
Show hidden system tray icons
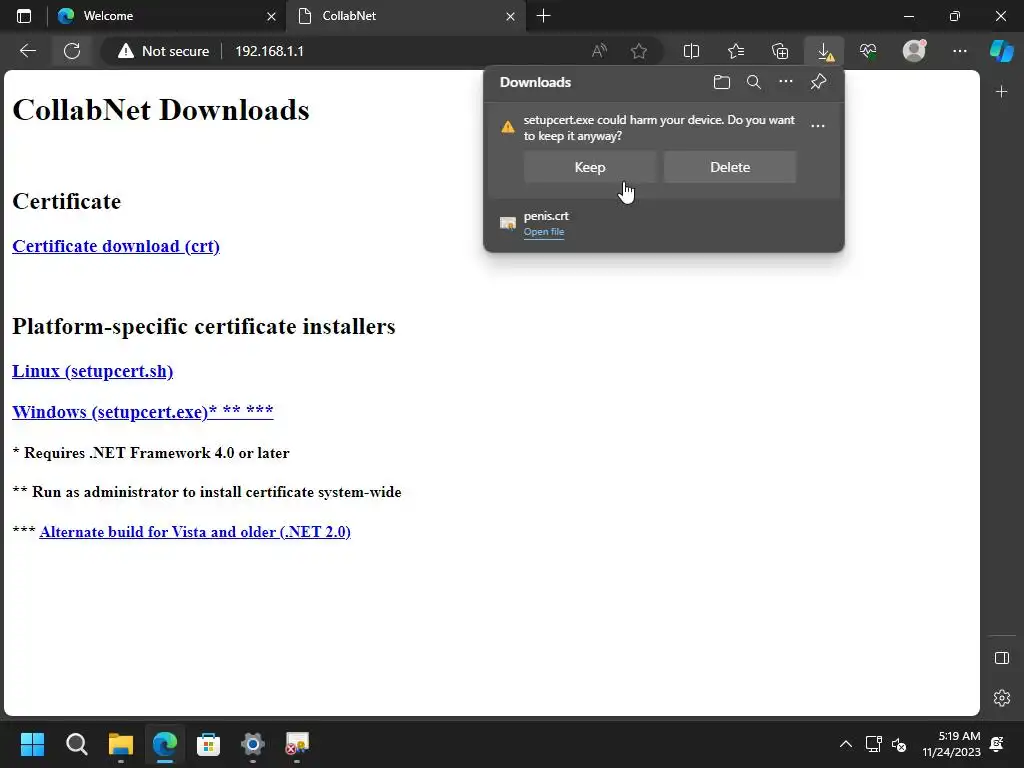845,744
